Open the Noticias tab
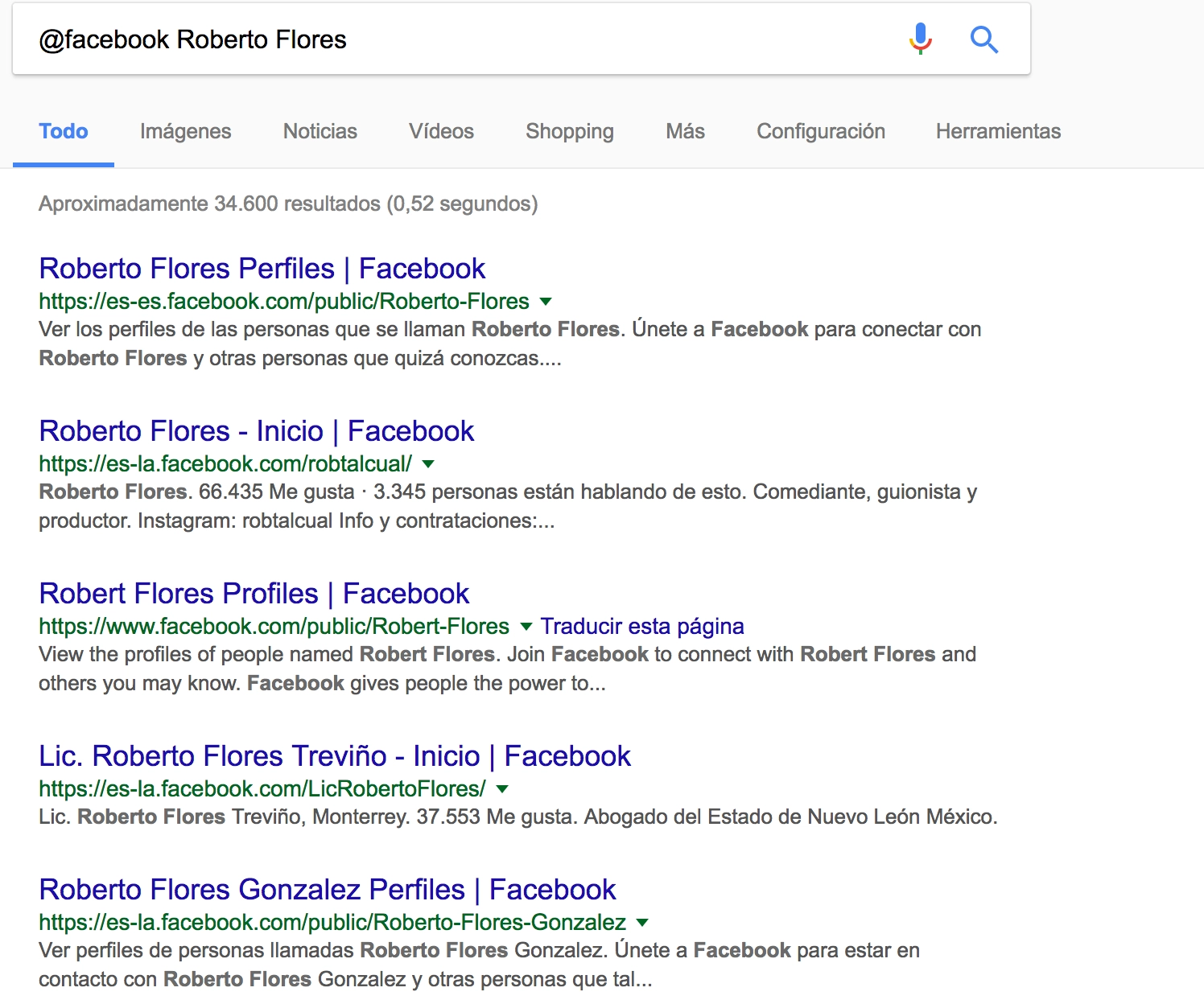1204x1004 pixels. (320, 131)
